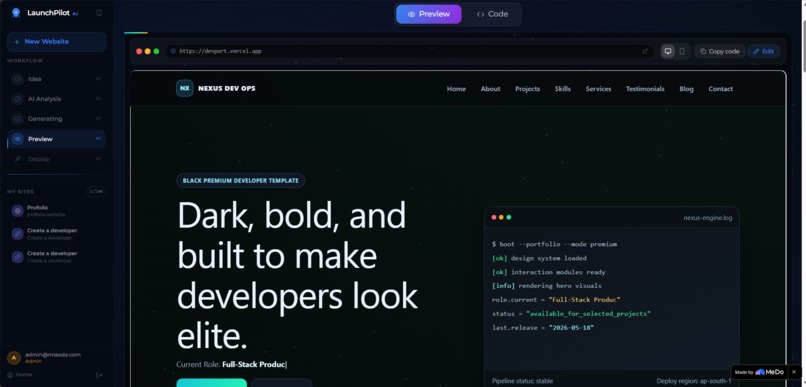Click the Idea step circle icon

(x=17, y=79)
